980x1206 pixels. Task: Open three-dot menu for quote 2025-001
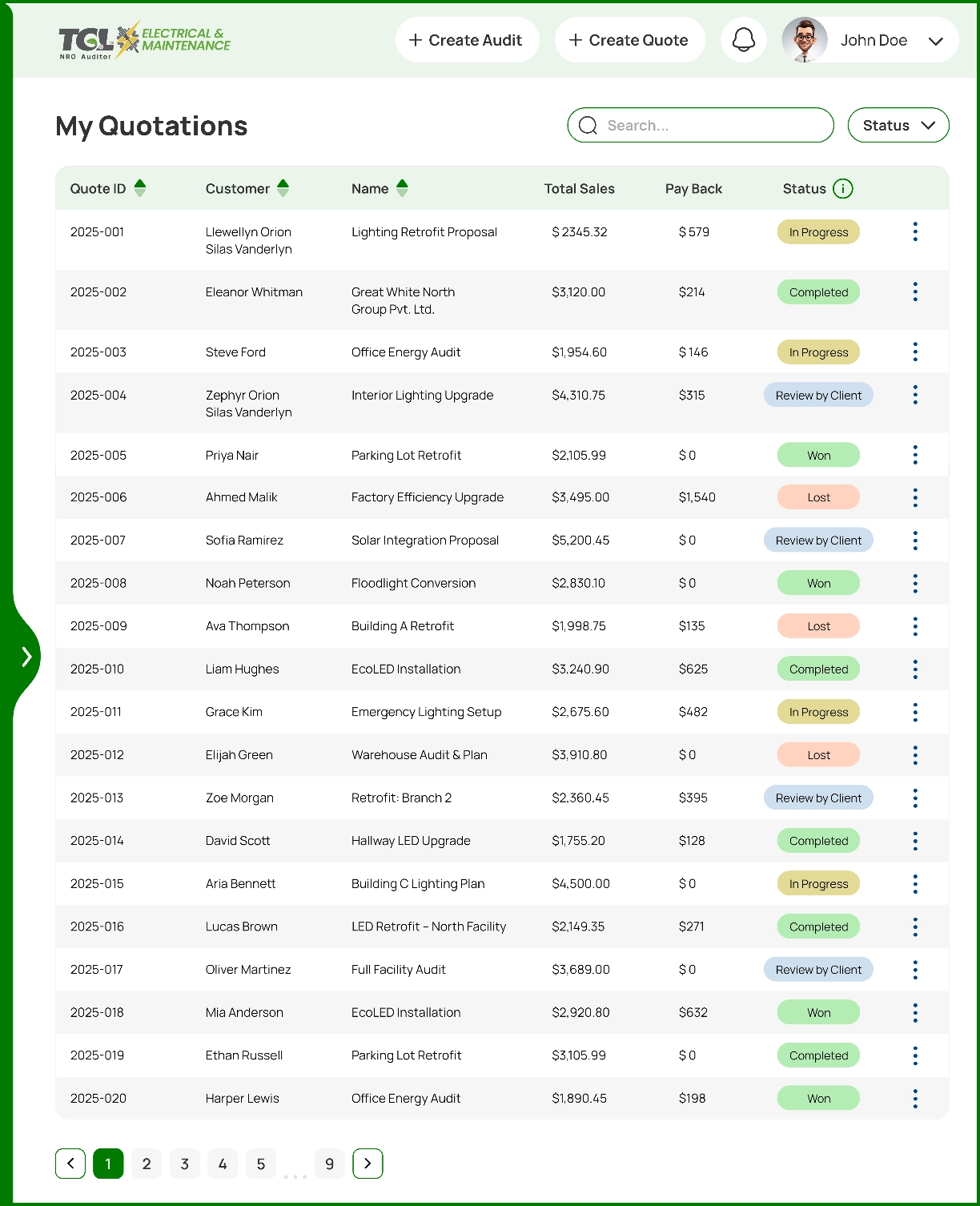(914, 232)
